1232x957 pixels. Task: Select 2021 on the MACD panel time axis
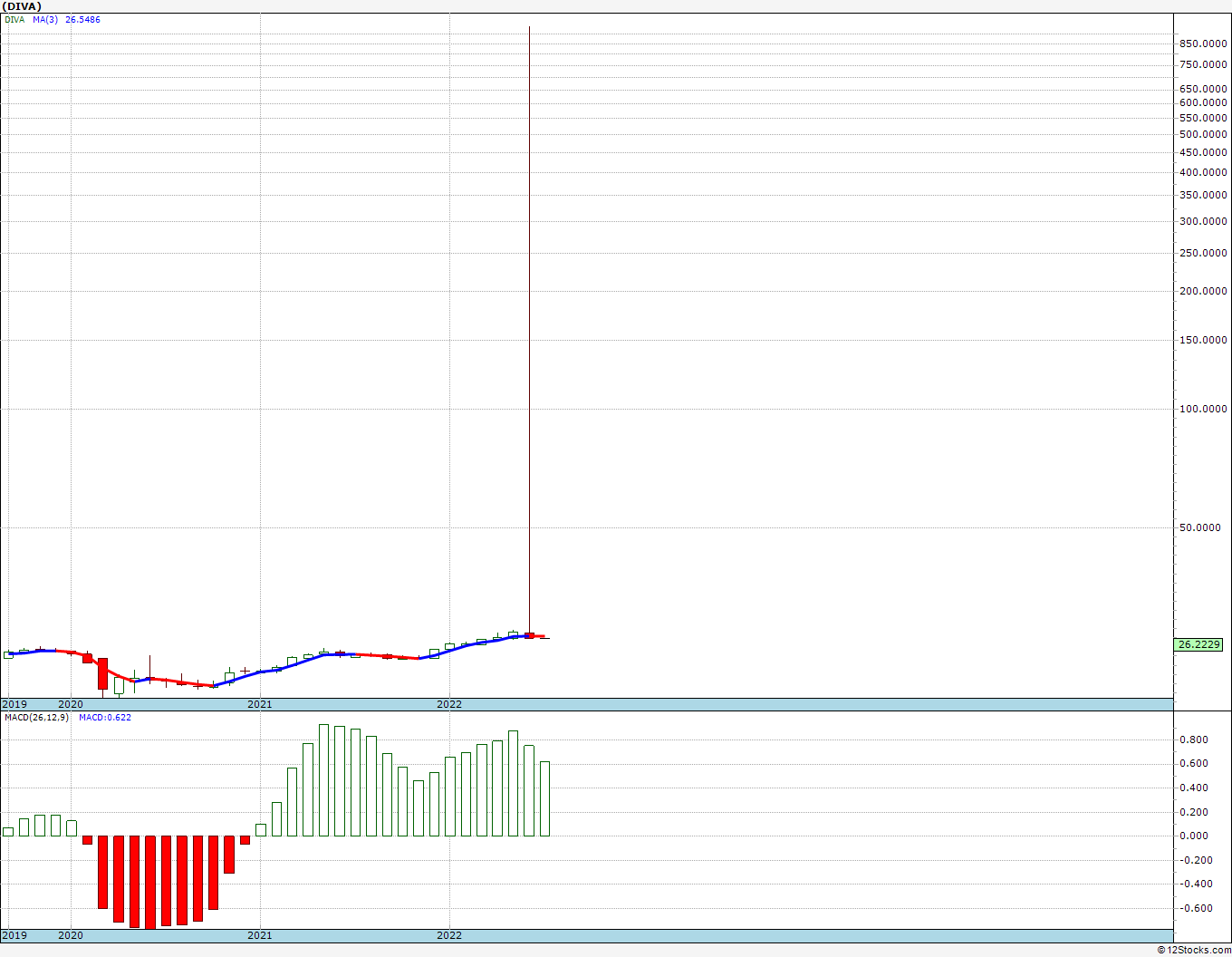(x=260, y=935)
